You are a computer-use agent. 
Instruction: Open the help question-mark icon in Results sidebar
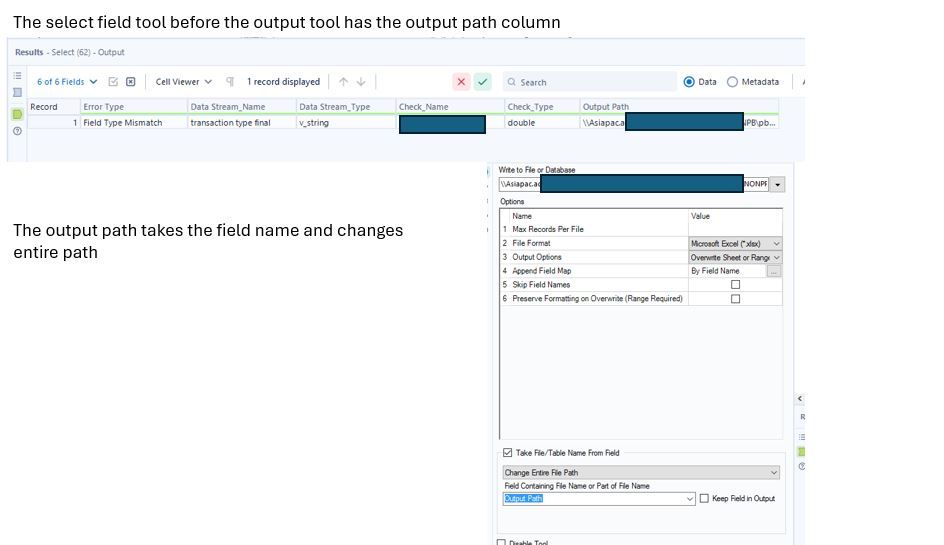(17, 131)
